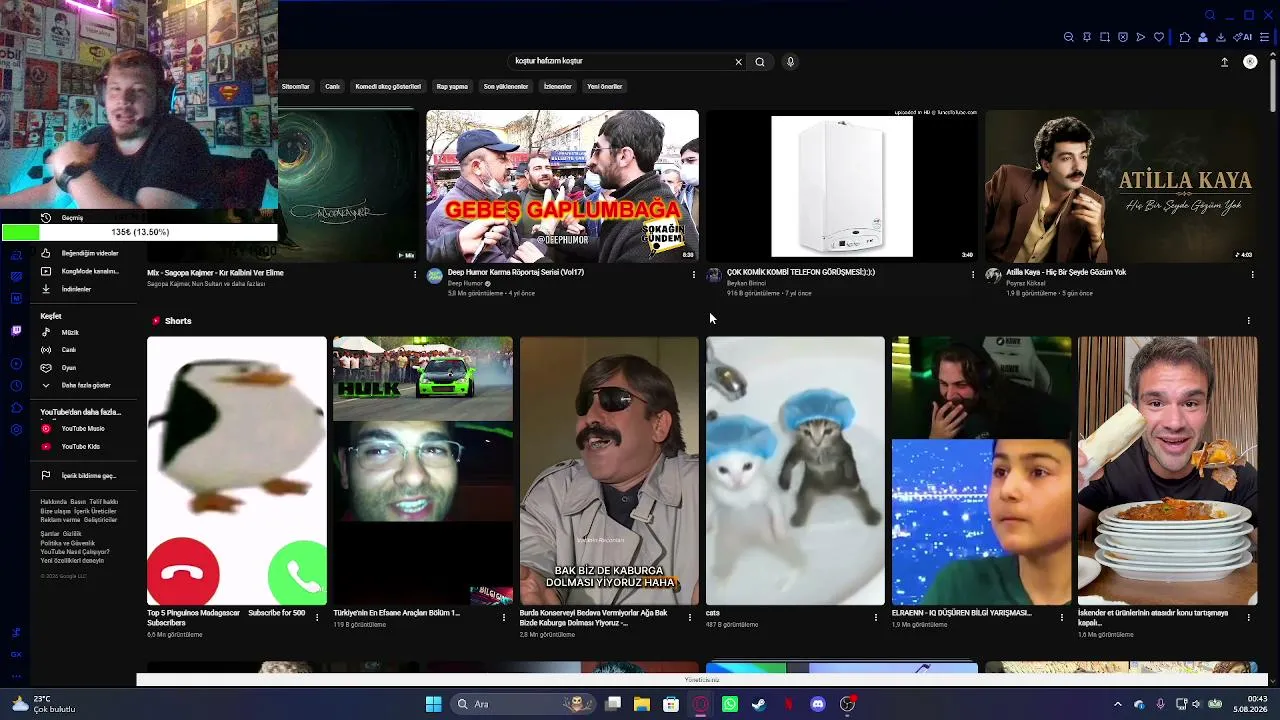Screen dimensions: 1280x720
Task: Open the Twitch icon in browser sidebar
Action: [x=16, y=330]
